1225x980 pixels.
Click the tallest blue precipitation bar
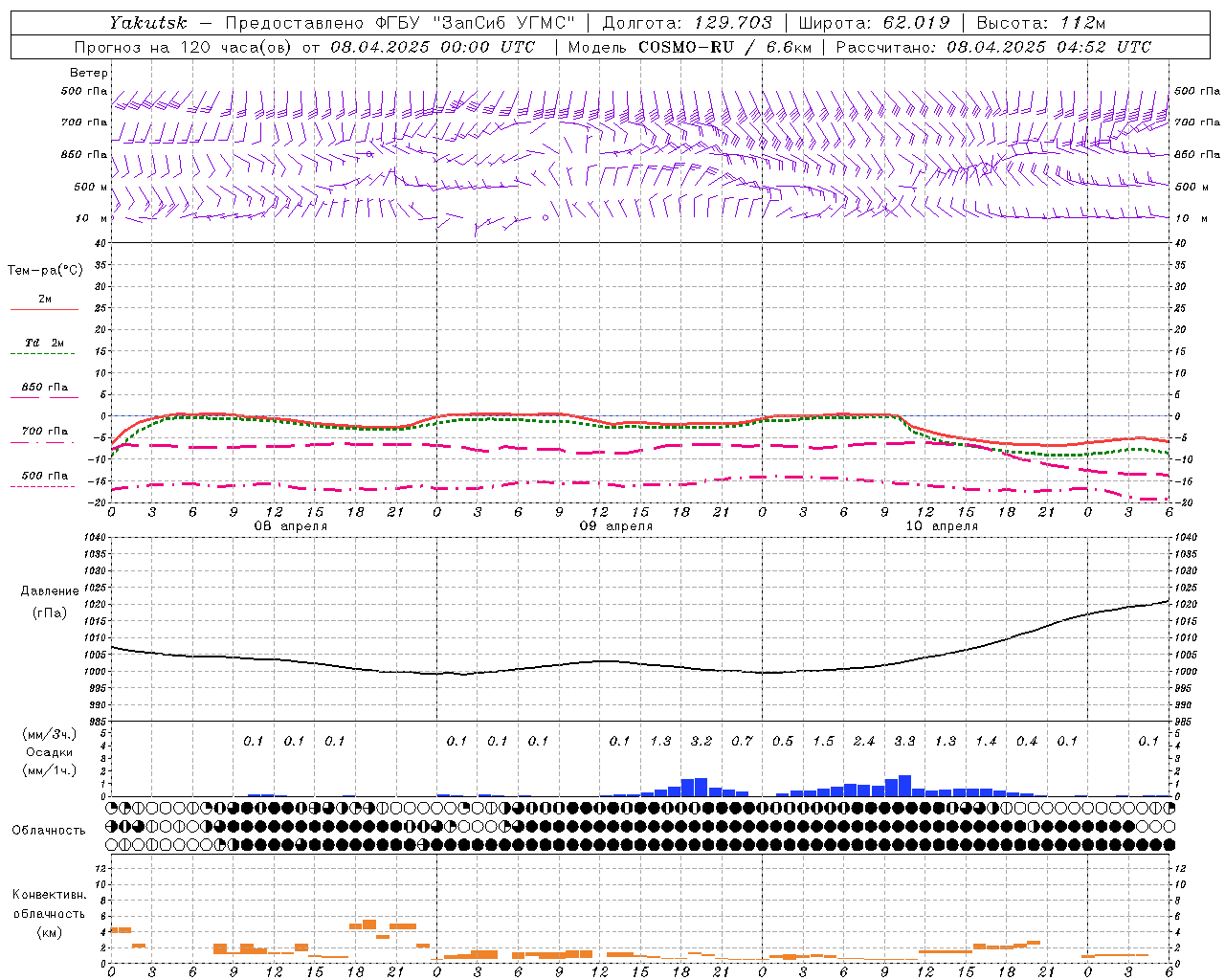pos(904,786)
